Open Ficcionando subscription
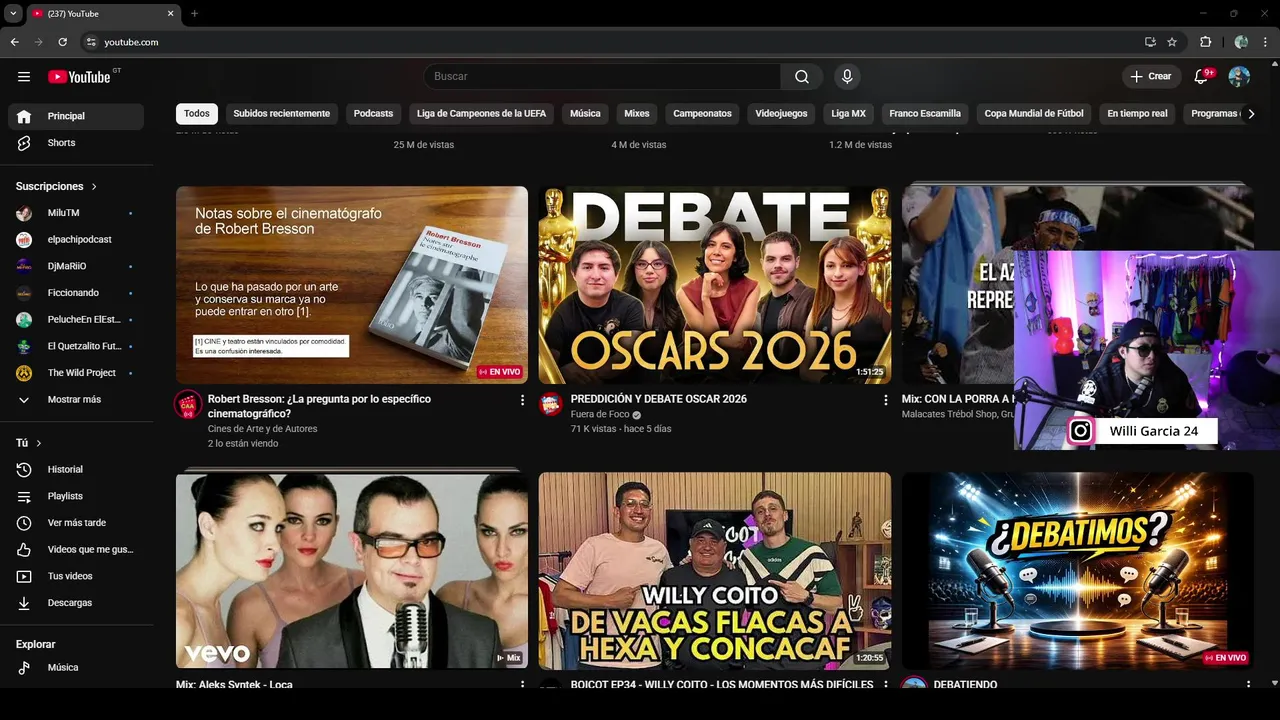 (76, 293)
